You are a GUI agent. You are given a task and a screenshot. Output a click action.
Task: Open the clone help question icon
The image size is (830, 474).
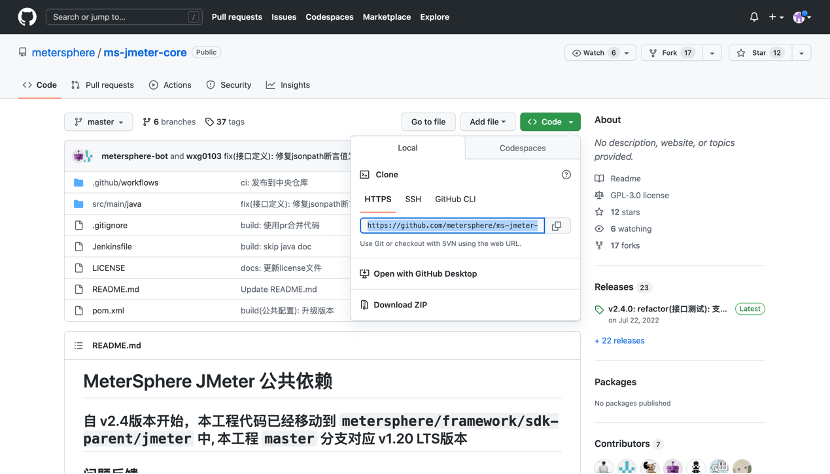(566, 175)
